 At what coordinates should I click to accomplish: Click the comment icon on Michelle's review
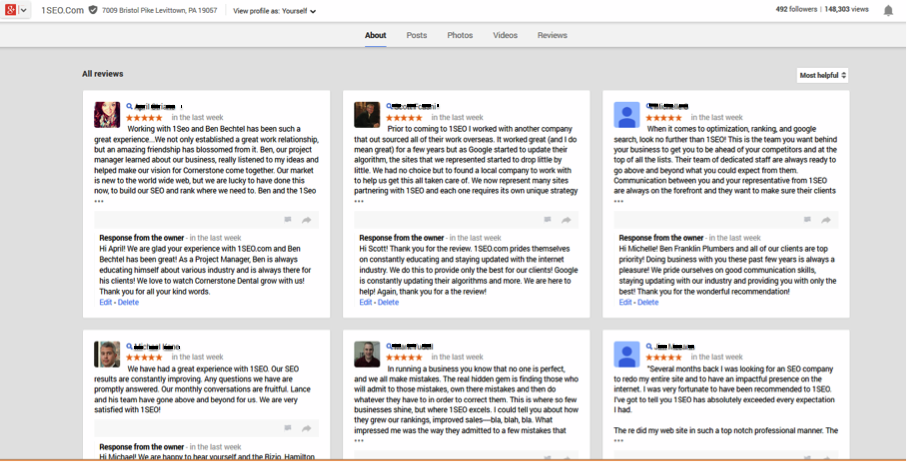tap(807, 220)
